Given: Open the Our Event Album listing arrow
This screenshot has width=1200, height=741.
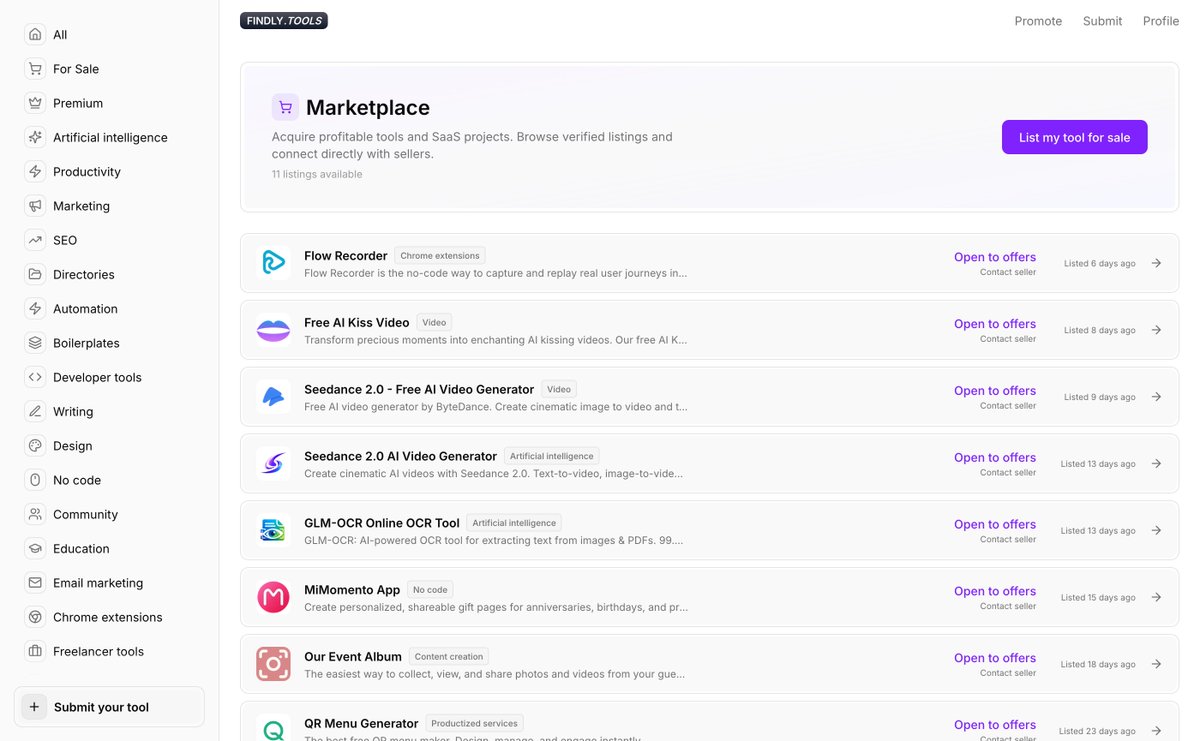Looking at the screenshot, I should click(x=1156, y=664).
